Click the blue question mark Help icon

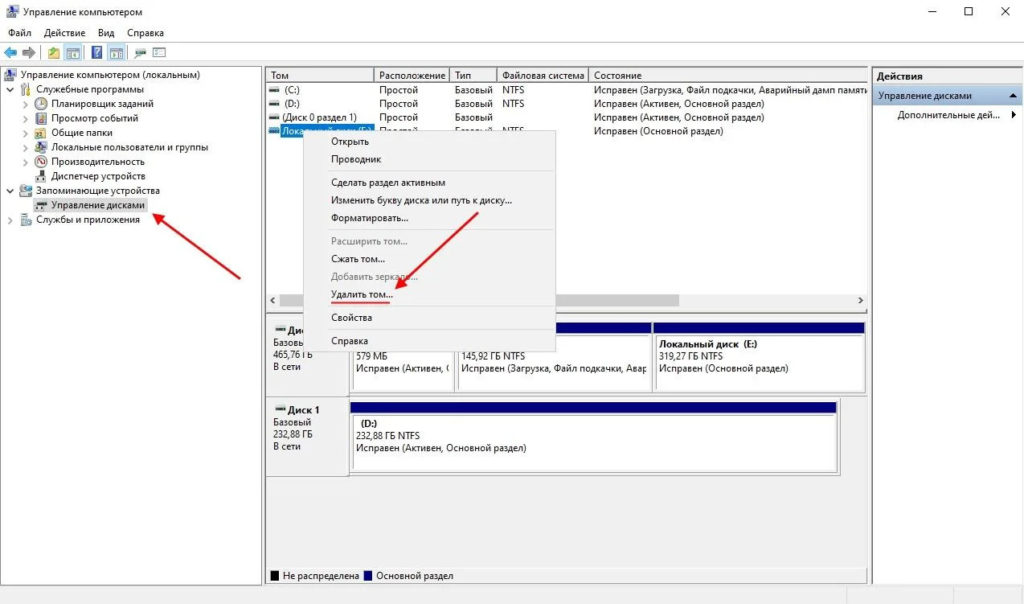[97, 53]
